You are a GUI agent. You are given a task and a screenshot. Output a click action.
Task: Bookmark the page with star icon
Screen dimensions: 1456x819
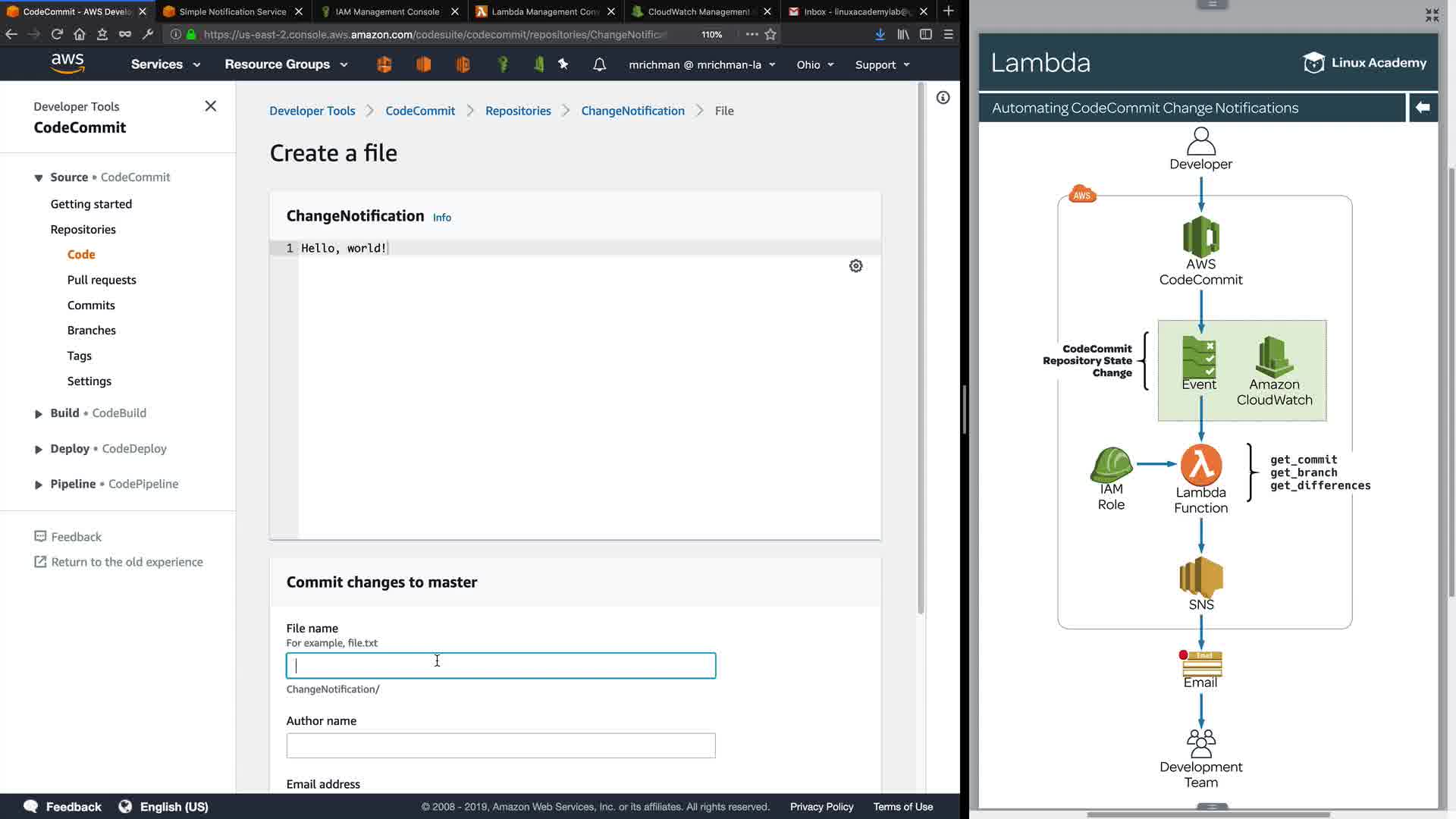[770, 34]
